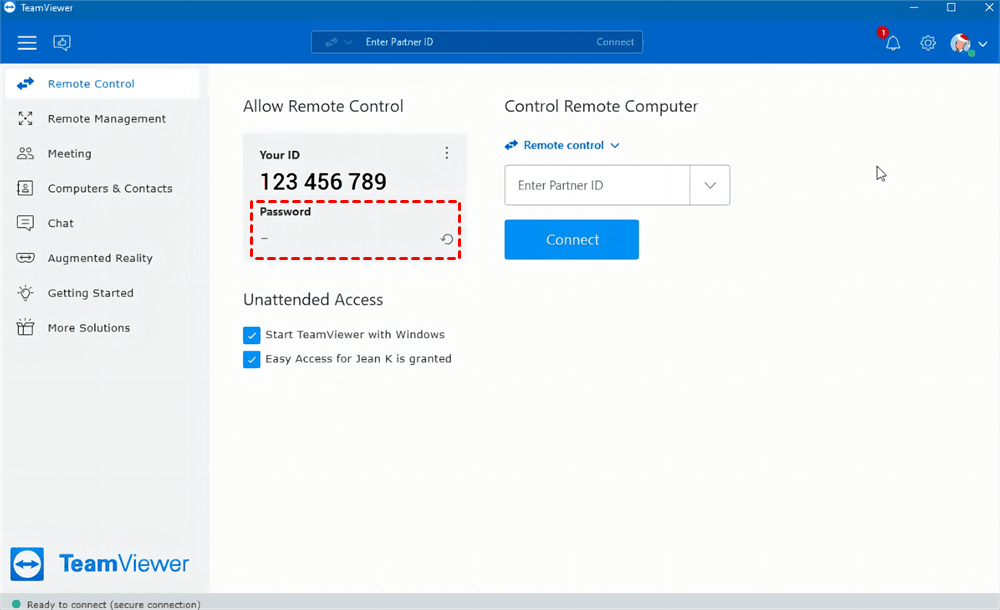Screen dimensions: 1000x610
Task: Expand the connection type dropdown in top bar
Action: click(337, 42)
